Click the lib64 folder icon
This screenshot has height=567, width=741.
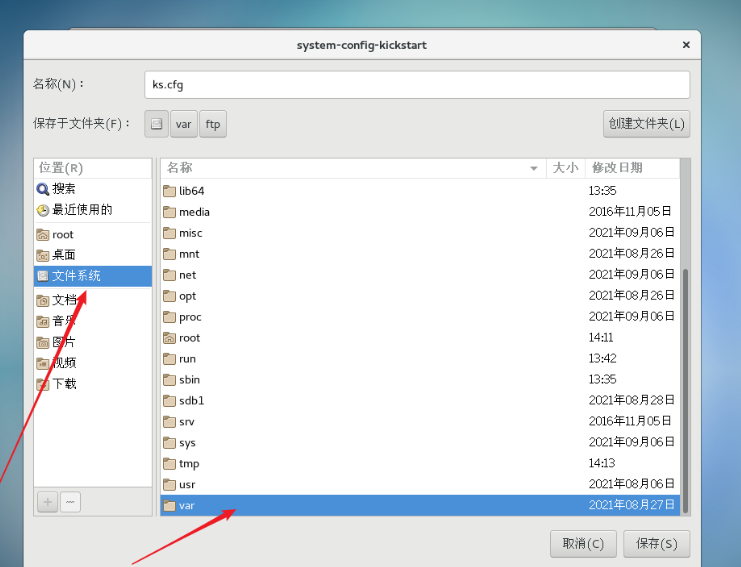169,191
